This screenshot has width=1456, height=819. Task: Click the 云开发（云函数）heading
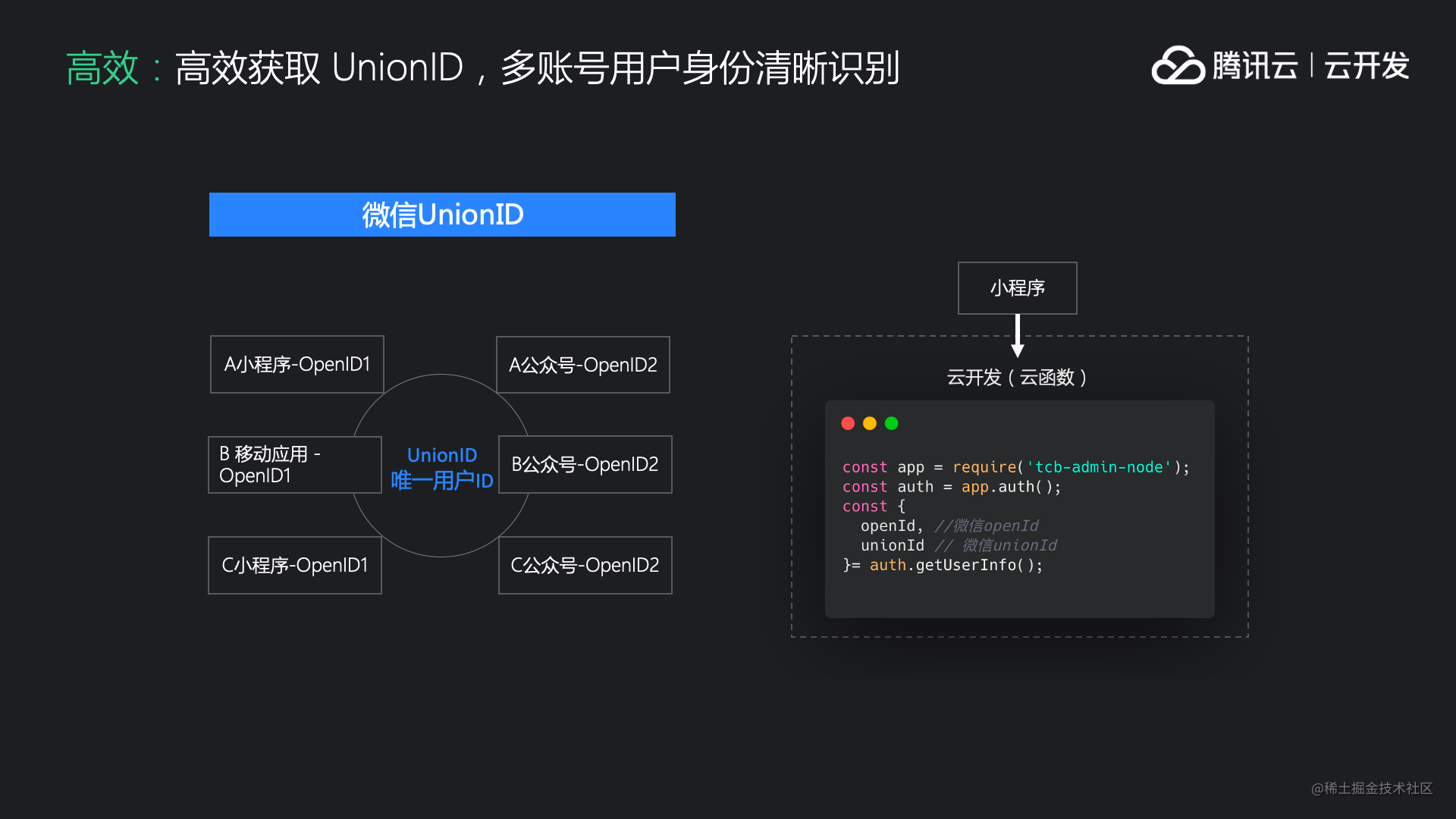click(x=1018, y=377)
